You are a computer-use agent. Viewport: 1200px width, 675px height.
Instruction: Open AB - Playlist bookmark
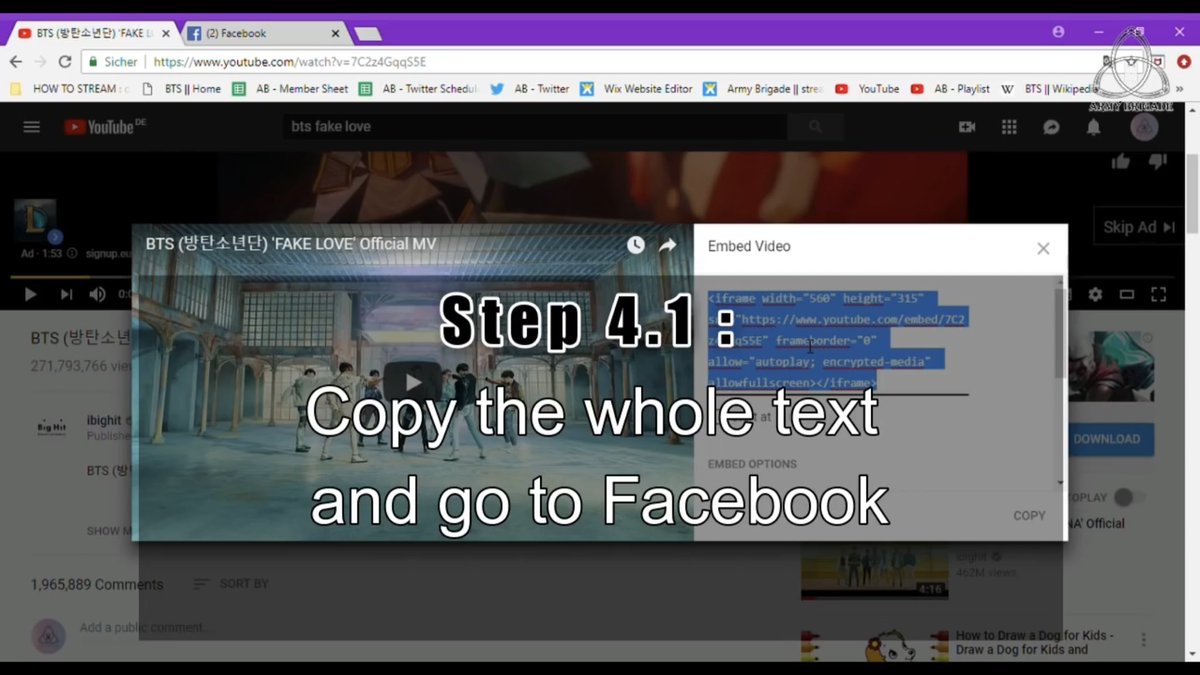coord(950,89)
